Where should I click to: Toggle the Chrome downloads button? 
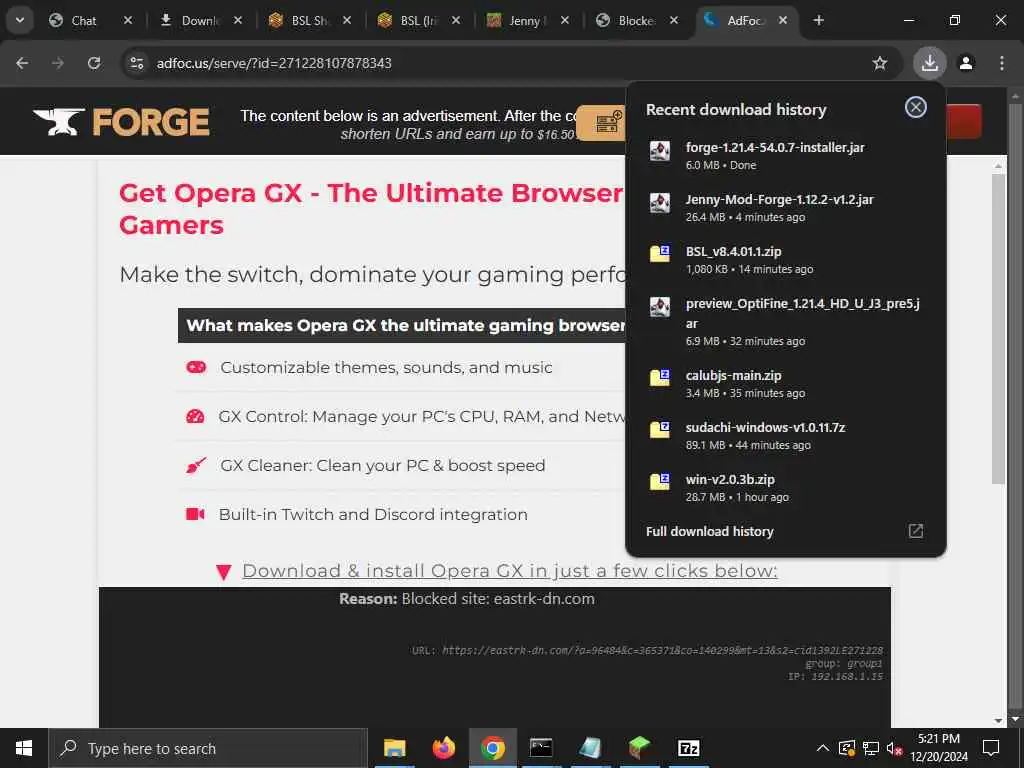point(930,63)
